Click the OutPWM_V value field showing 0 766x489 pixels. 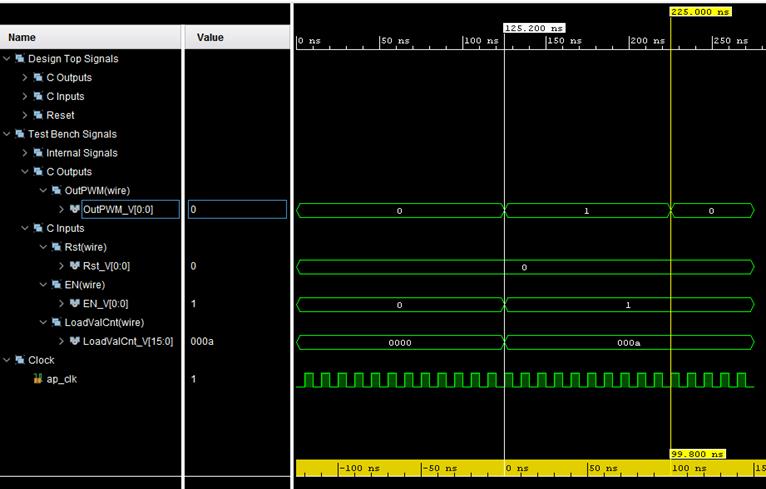coord(237,210)
